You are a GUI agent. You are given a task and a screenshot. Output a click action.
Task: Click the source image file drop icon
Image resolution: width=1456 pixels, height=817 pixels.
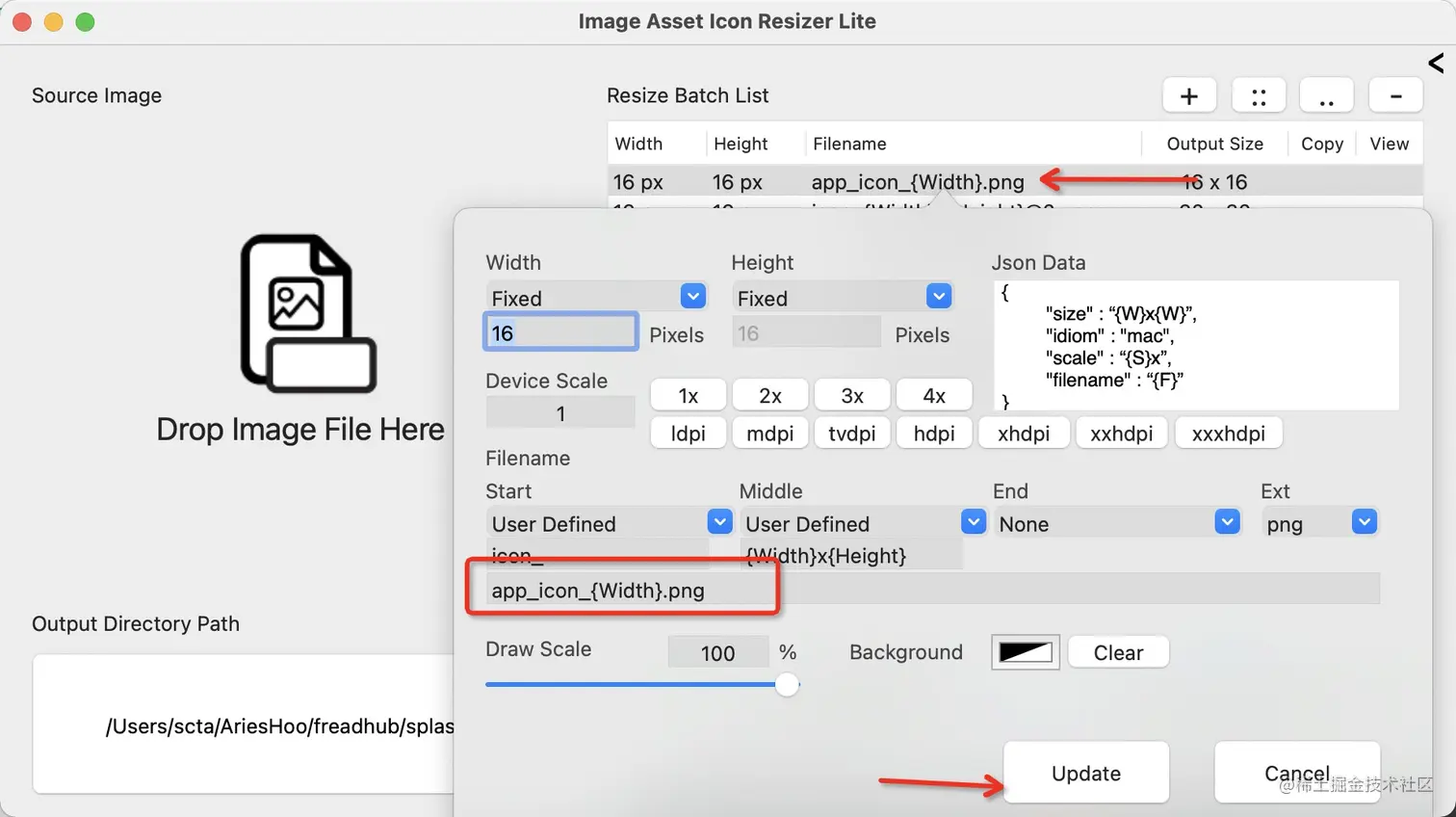(x=308, y=313)
